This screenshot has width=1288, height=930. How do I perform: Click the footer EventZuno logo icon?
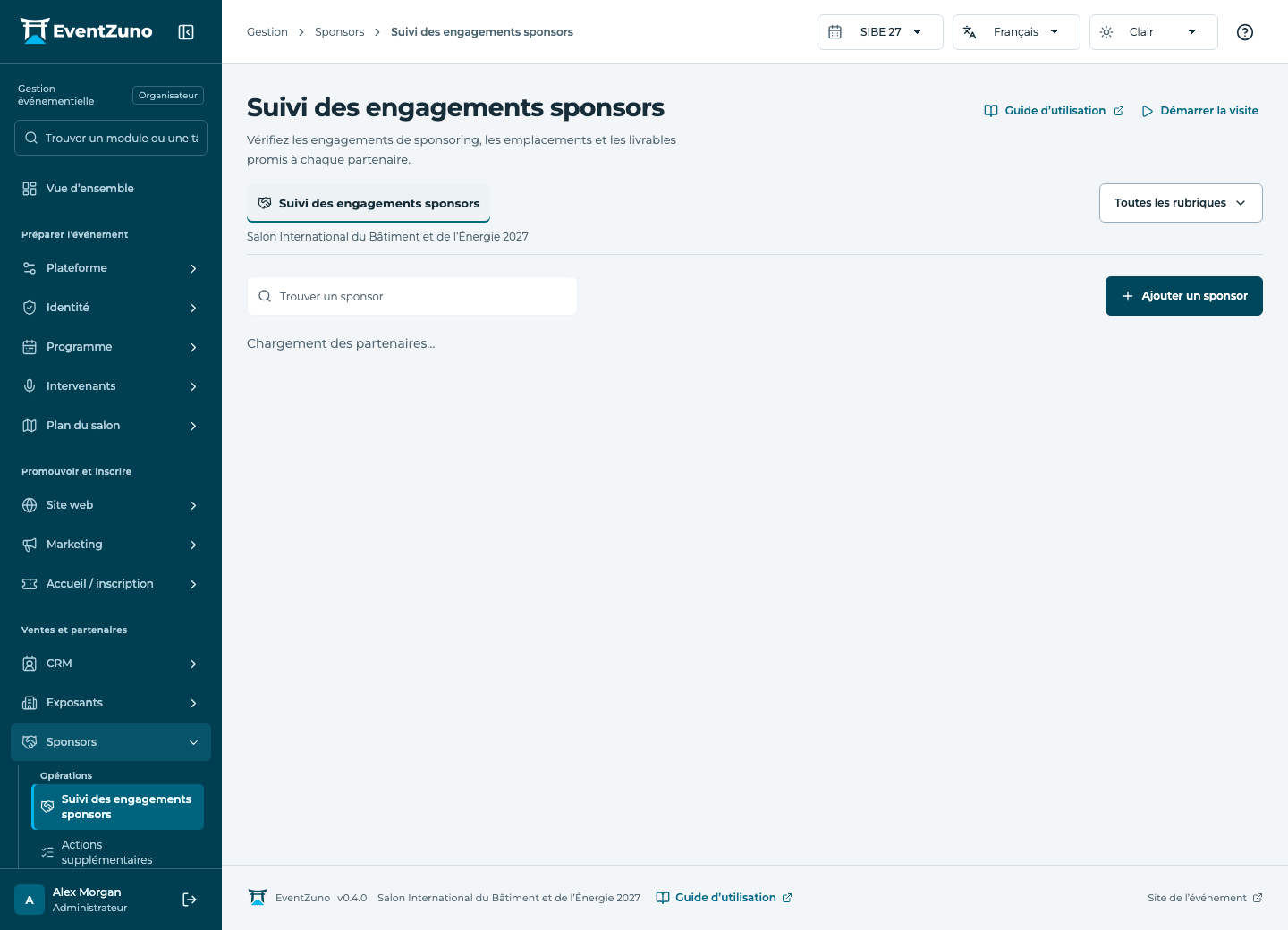[x=258, y=898]
